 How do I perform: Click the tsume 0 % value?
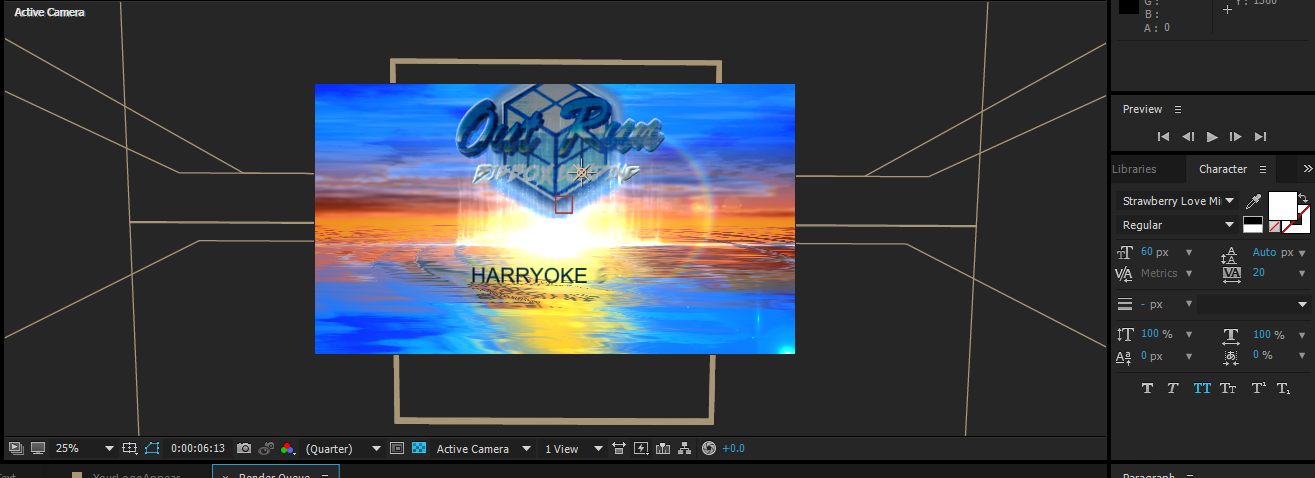[x=1262, y=355]
